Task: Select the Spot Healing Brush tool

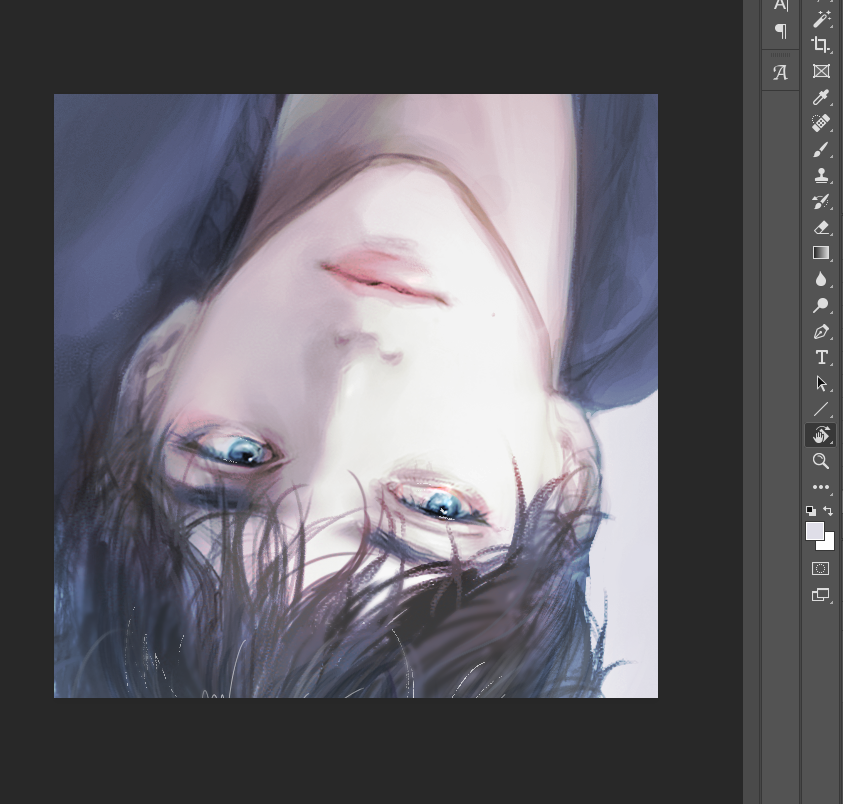Action: (x=820, y=123)
